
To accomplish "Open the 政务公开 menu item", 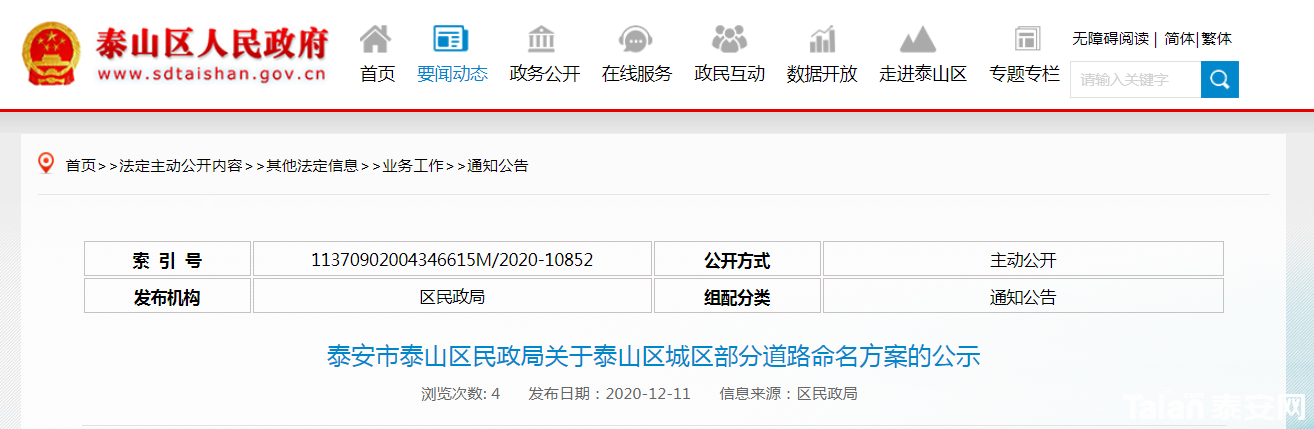I will coord(545,74).
